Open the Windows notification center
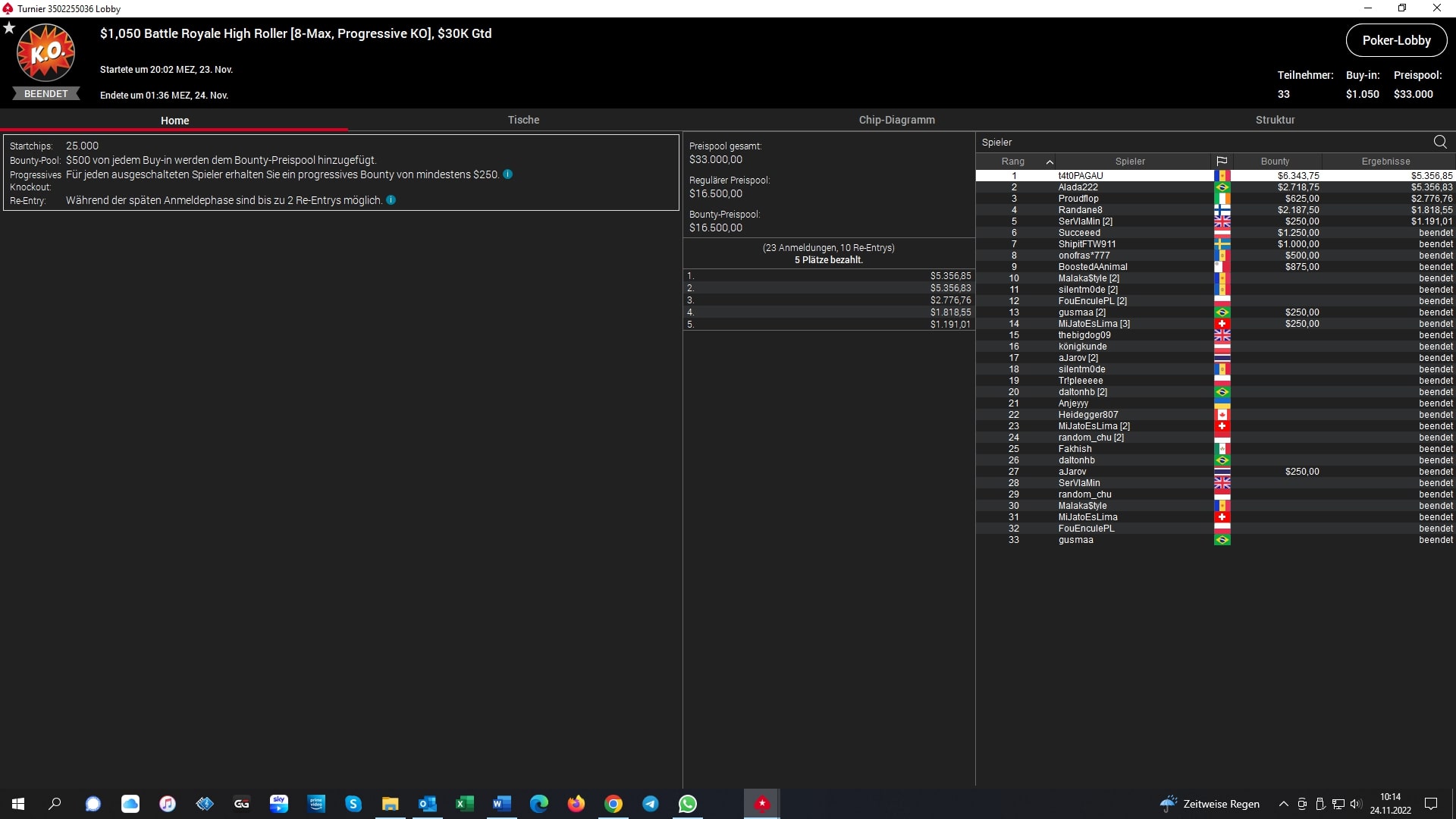Screen dimensions: 1456x819 coord(1431,804)
